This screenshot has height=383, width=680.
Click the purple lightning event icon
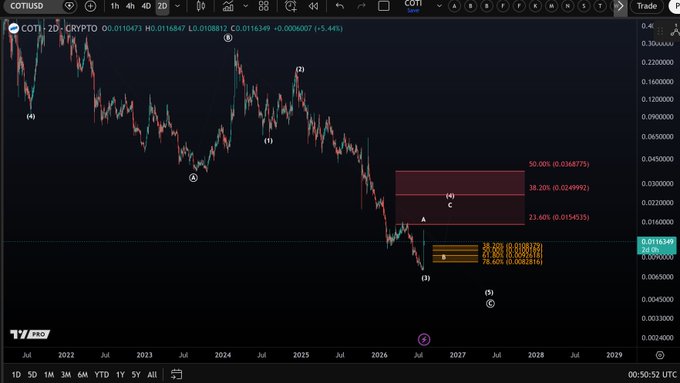click(x=424, y=339)
